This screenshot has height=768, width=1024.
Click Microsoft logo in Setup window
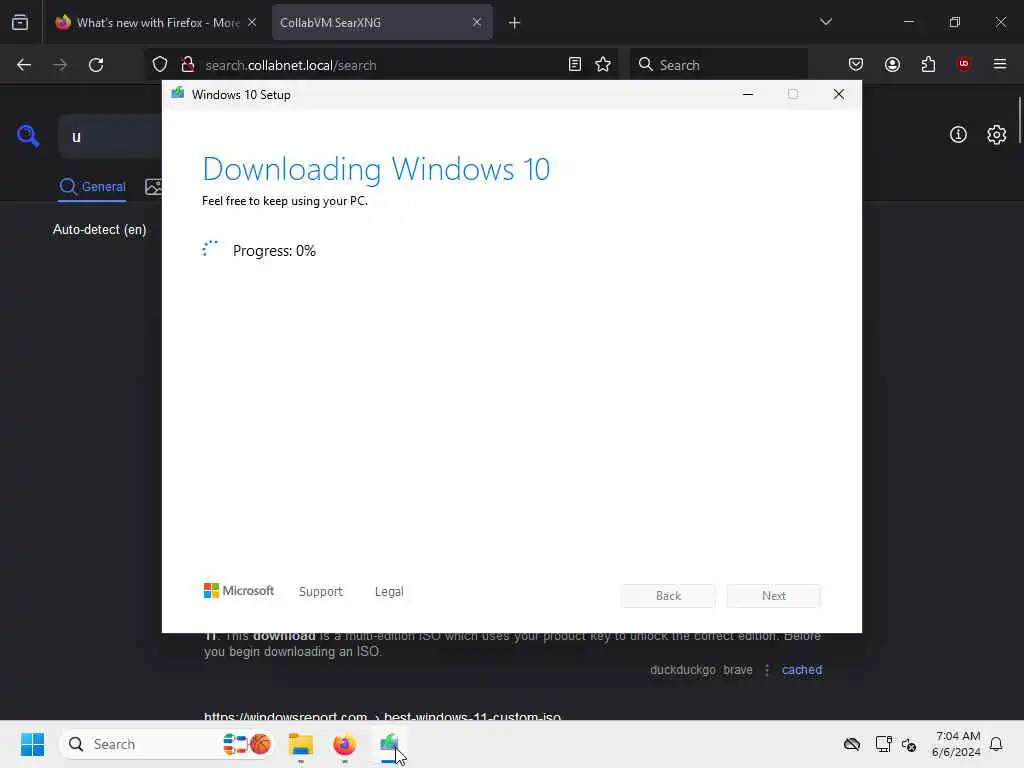pos(239,591)
